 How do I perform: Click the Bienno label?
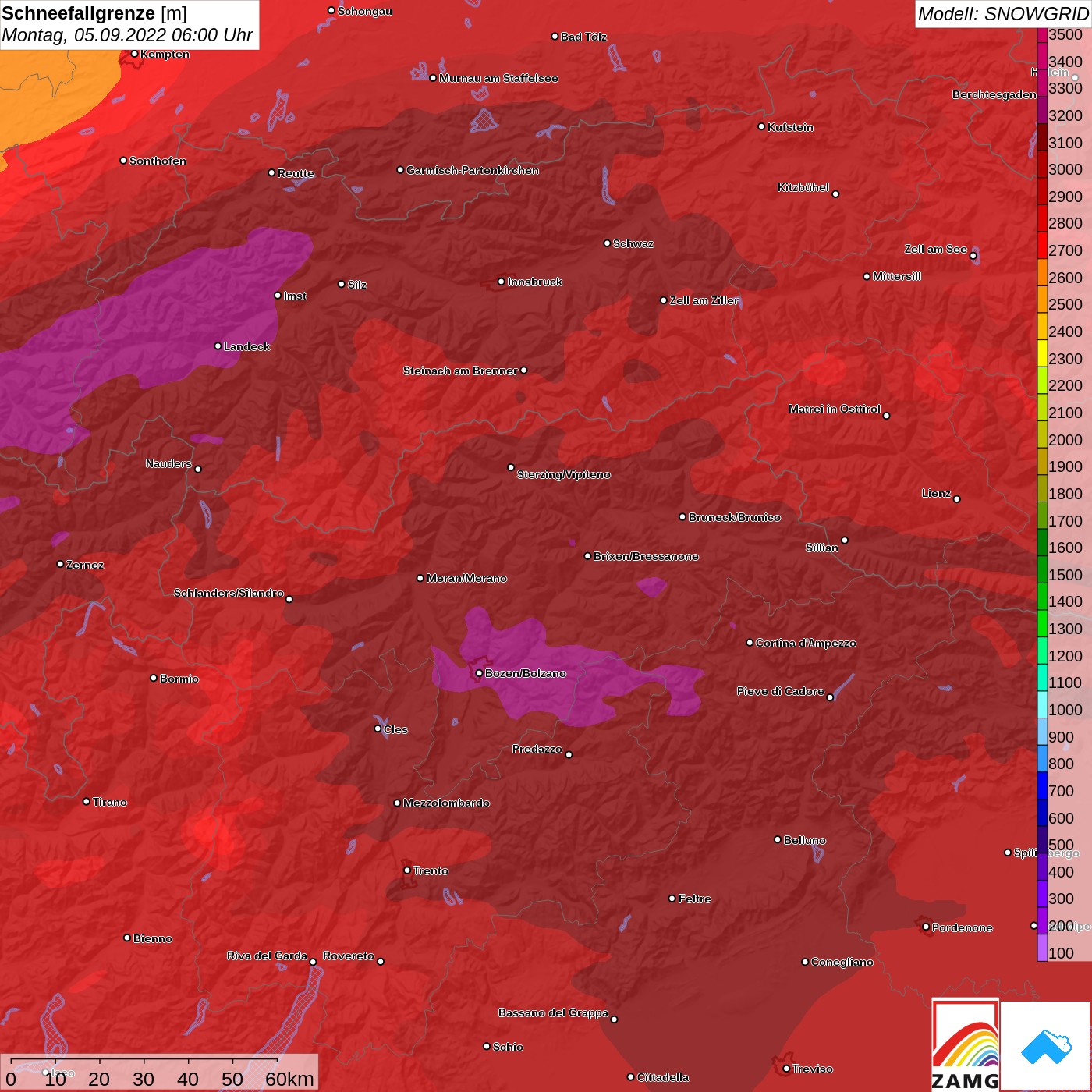pyautogui.click(x=152, y=938)
